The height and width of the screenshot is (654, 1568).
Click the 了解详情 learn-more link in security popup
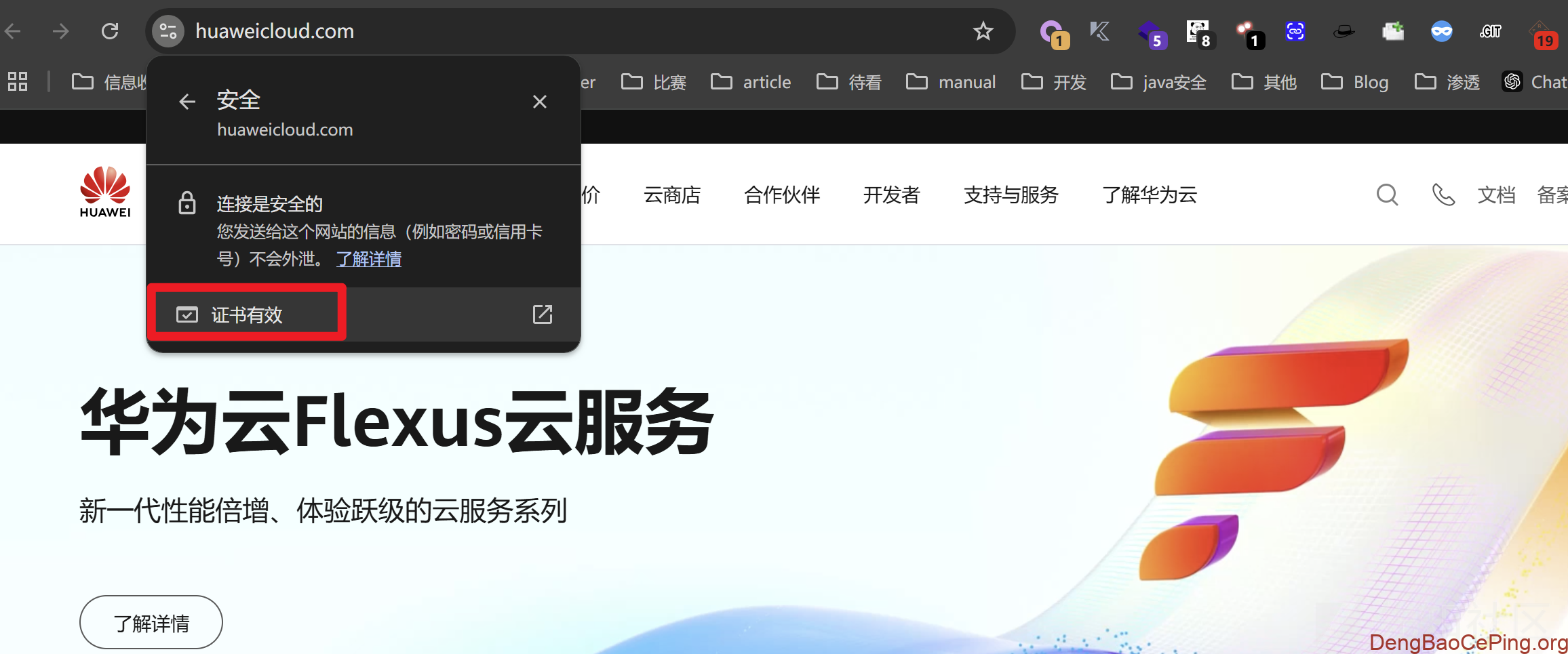tap(369, 259)
